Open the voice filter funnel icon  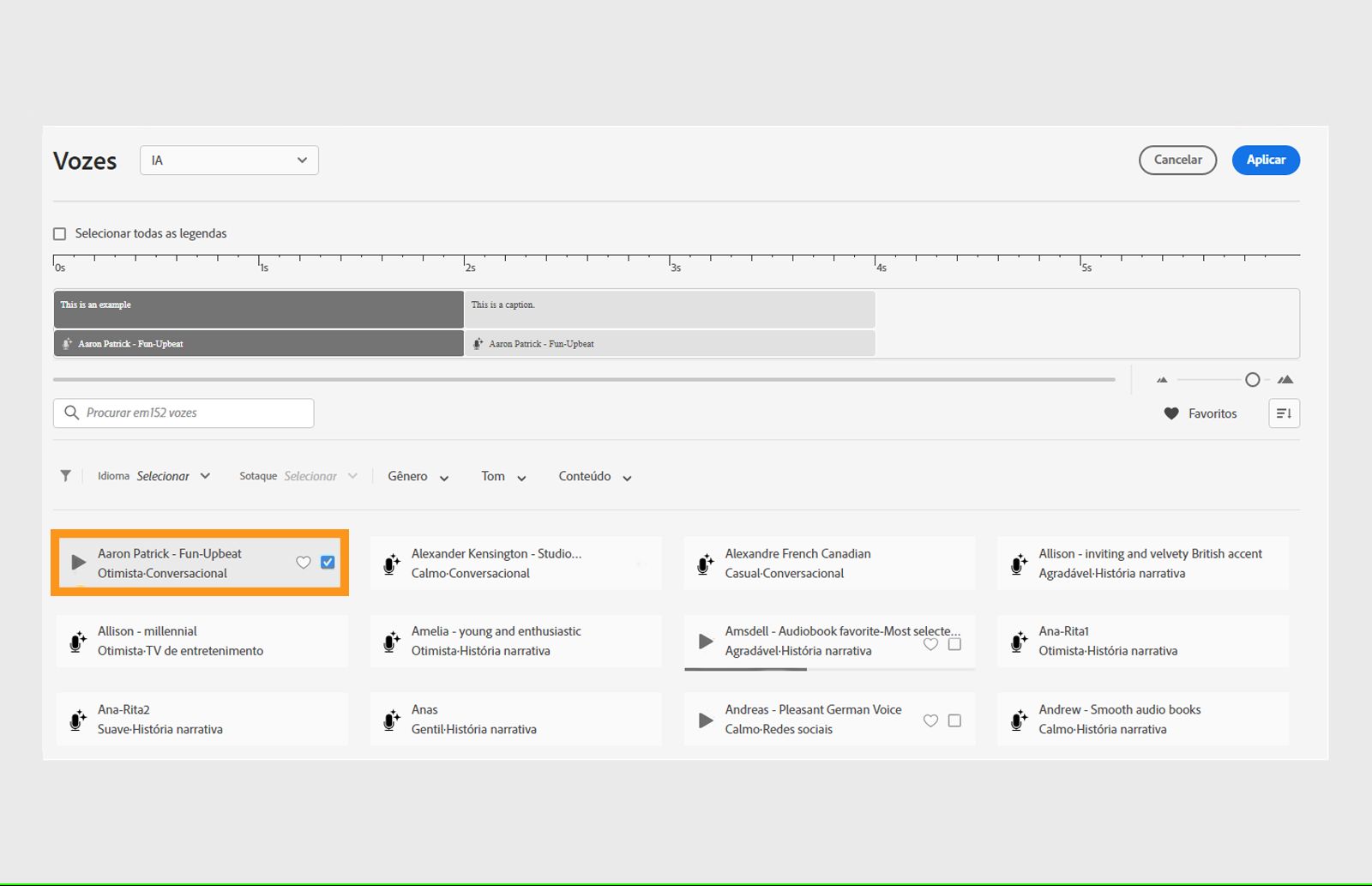[x=66, y=476]
